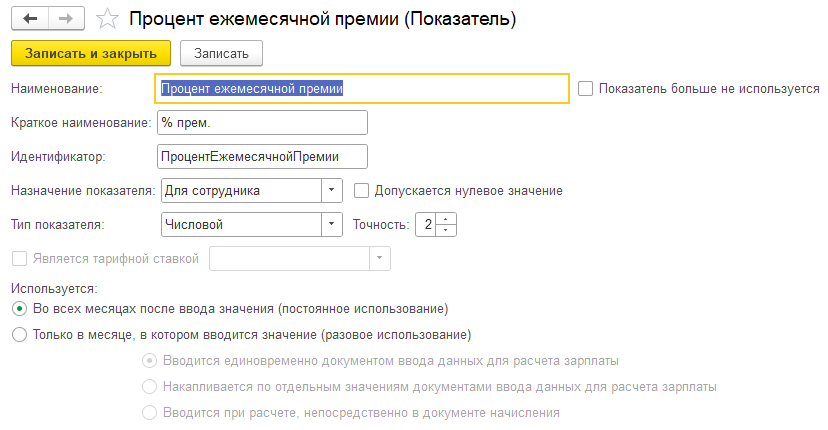Go forward with the right arrow icon
This screenshot has height=430, width=828.
coord(66,19)
